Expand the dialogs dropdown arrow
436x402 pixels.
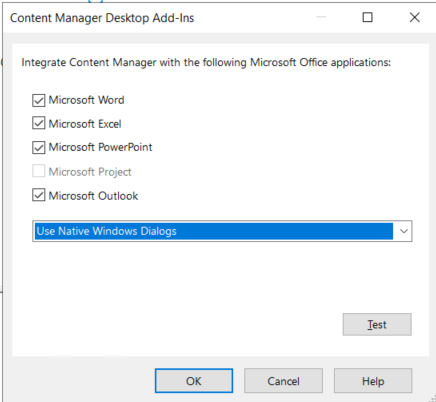(404, 231)
